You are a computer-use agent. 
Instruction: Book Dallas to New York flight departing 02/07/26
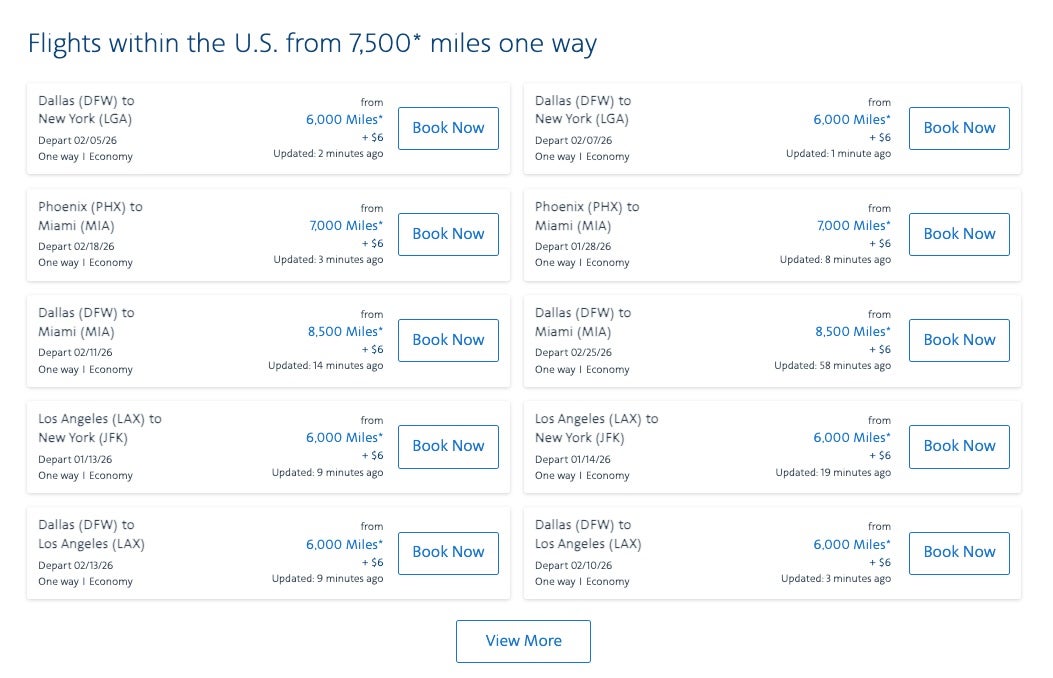959,128
